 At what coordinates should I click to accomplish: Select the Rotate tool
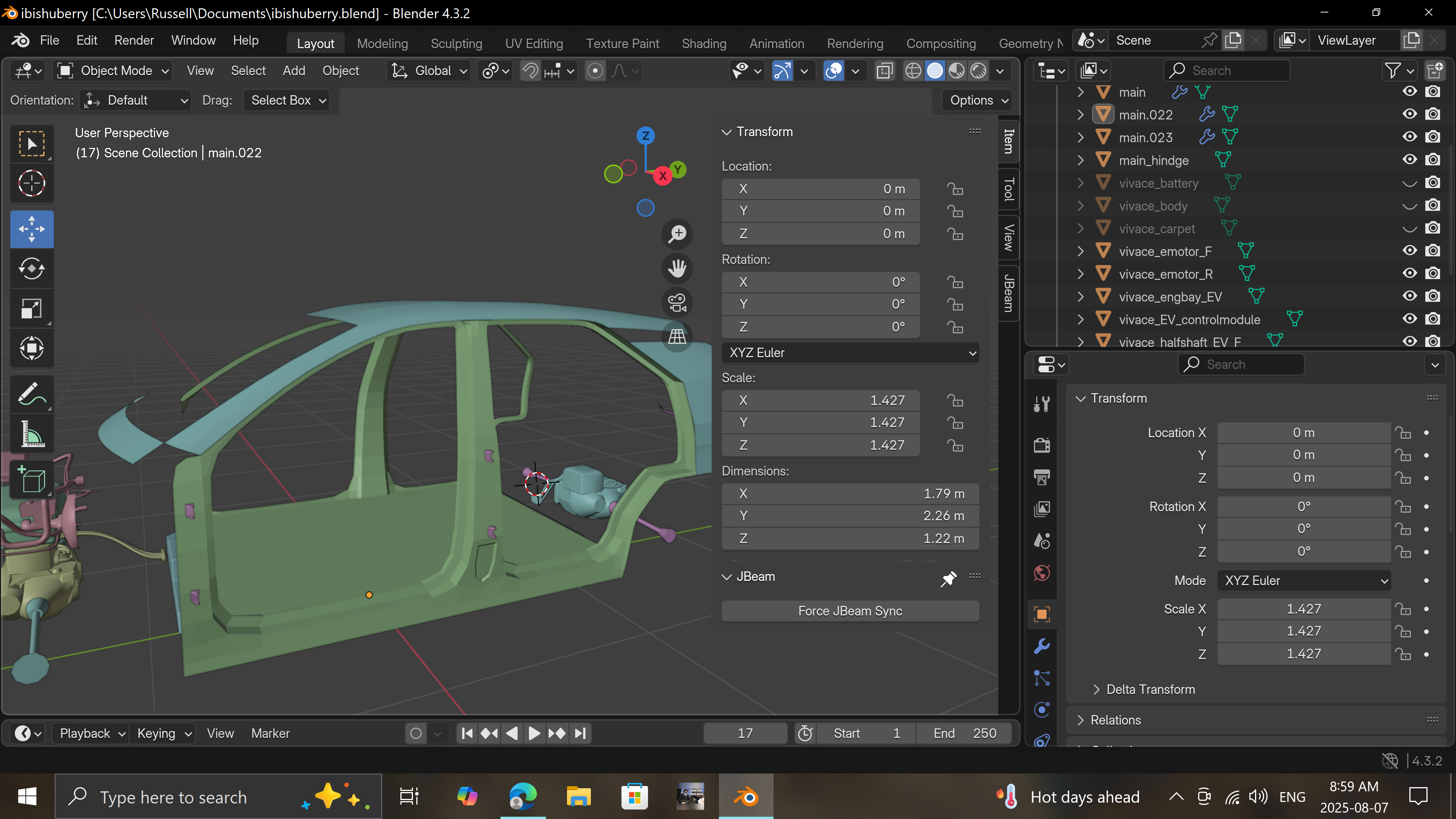[31, 268]
